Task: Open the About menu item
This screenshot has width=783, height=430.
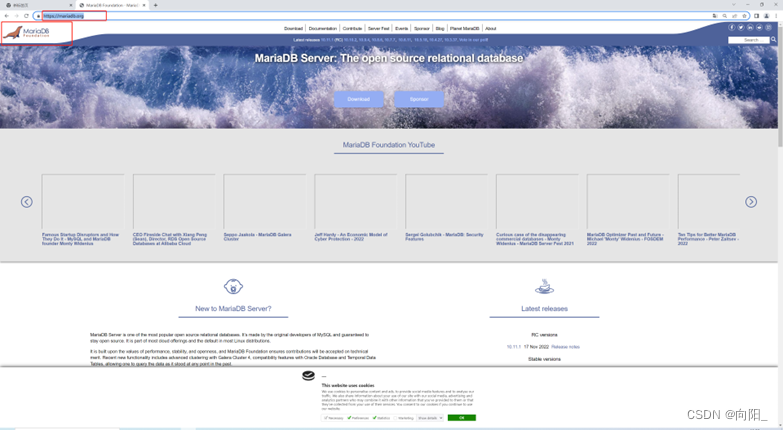Action: point(491,28)
